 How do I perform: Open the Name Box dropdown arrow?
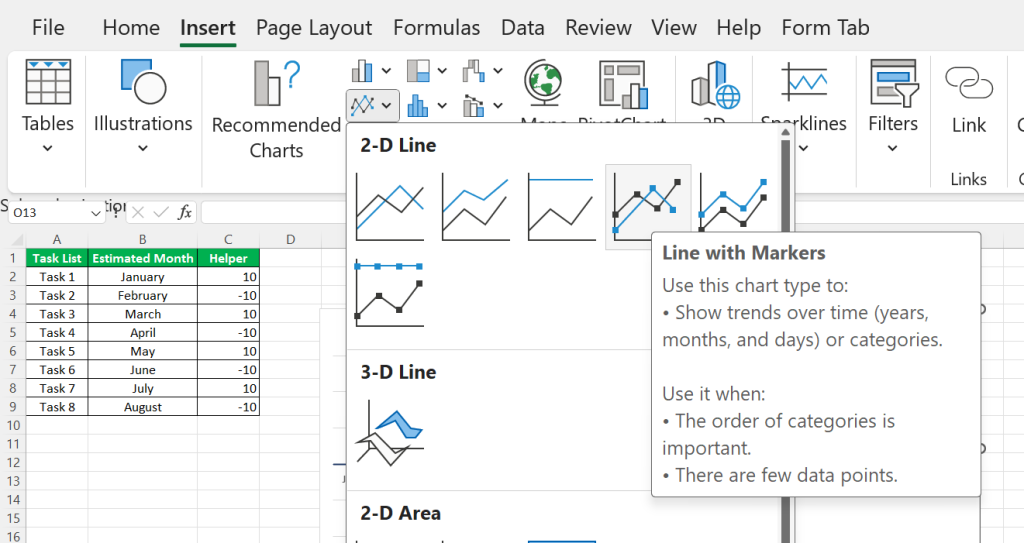(x=95, y=213)
